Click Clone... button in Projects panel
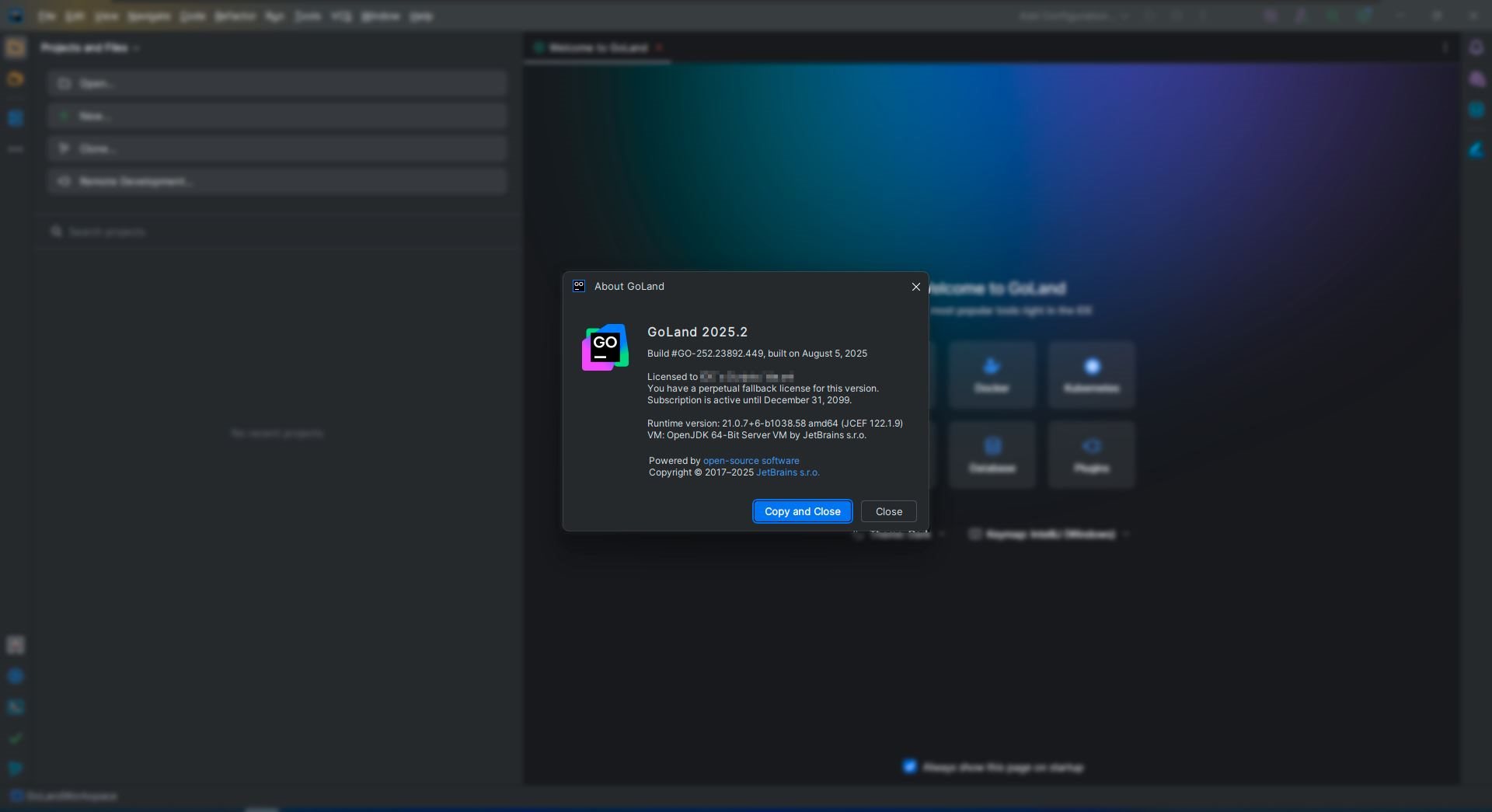This screenshot has width=1492, height=812. [277, 148]
